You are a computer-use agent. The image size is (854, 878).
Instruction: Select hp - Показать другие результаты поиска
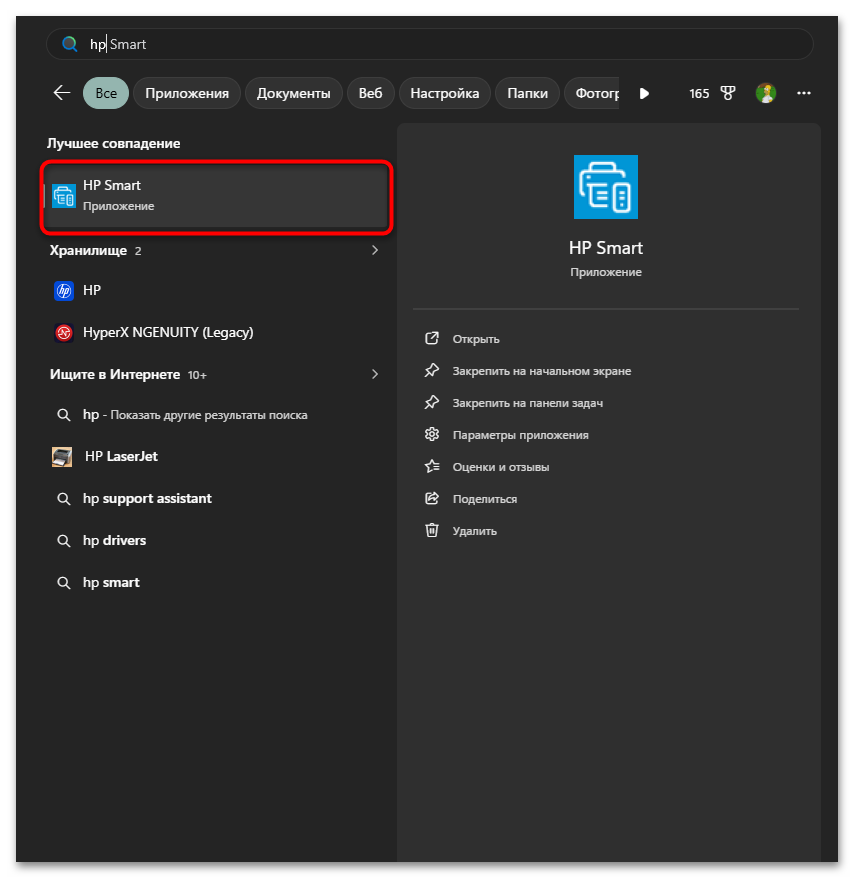tap(216, 415)
